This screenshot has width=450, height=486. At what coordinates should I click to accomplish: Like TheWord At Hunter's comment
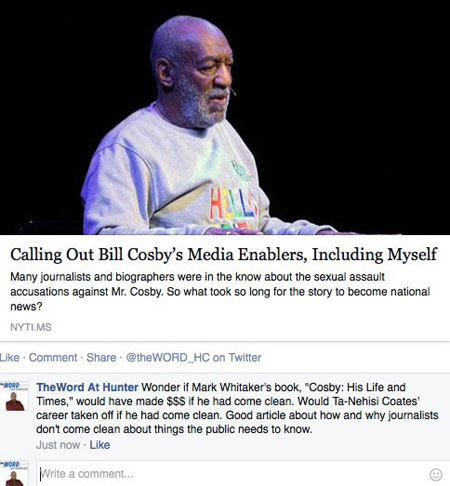[x=100, y=445]
